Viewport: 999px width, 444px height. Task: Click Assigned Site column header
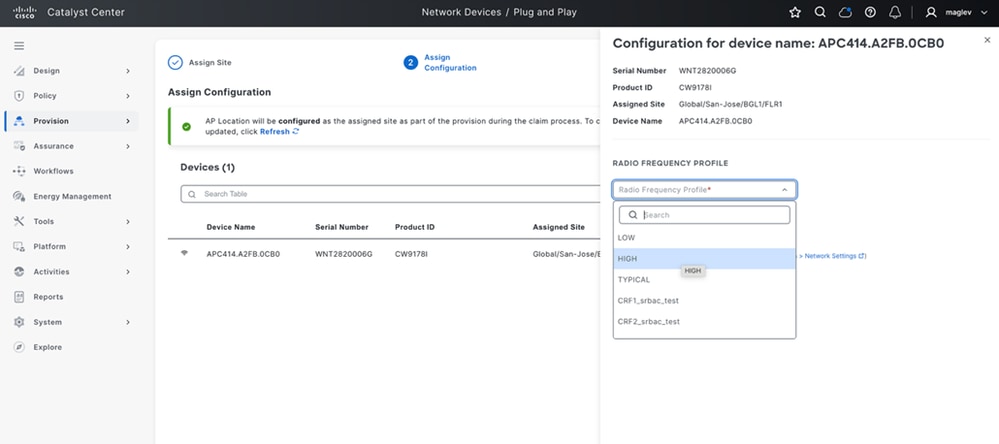[x=559, y=227]
